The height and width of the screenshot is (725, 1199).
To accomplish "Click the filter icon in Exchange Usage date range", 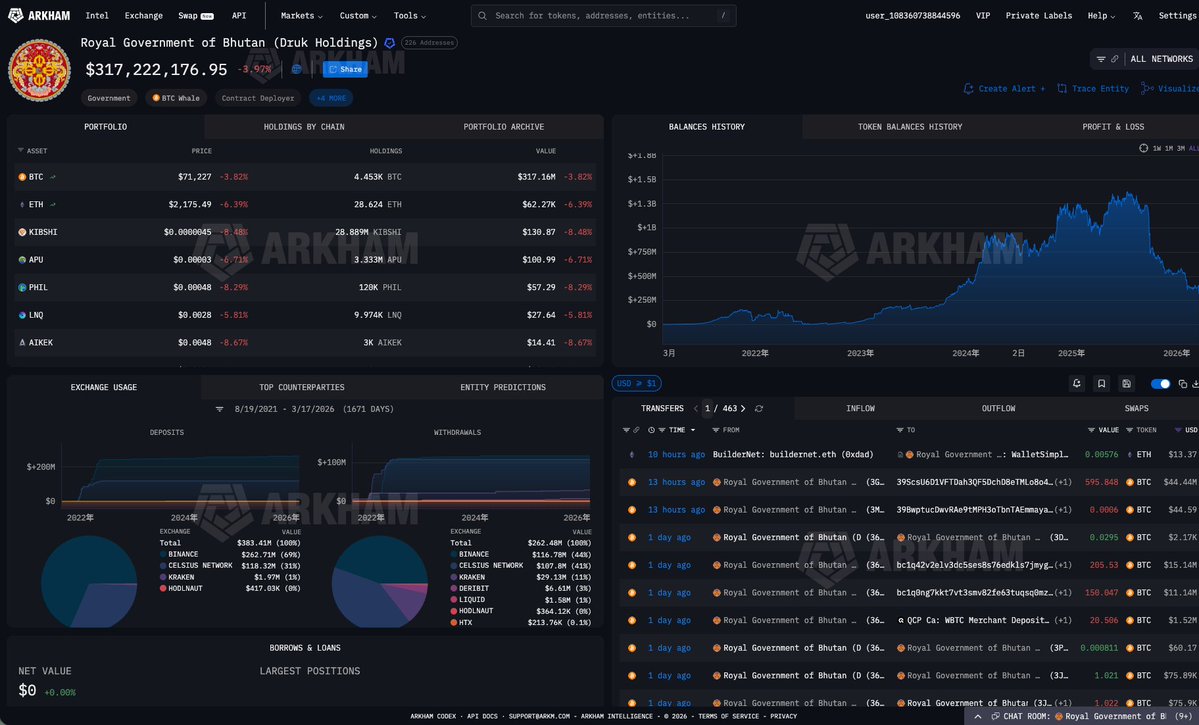I will [x=219, y=409].
